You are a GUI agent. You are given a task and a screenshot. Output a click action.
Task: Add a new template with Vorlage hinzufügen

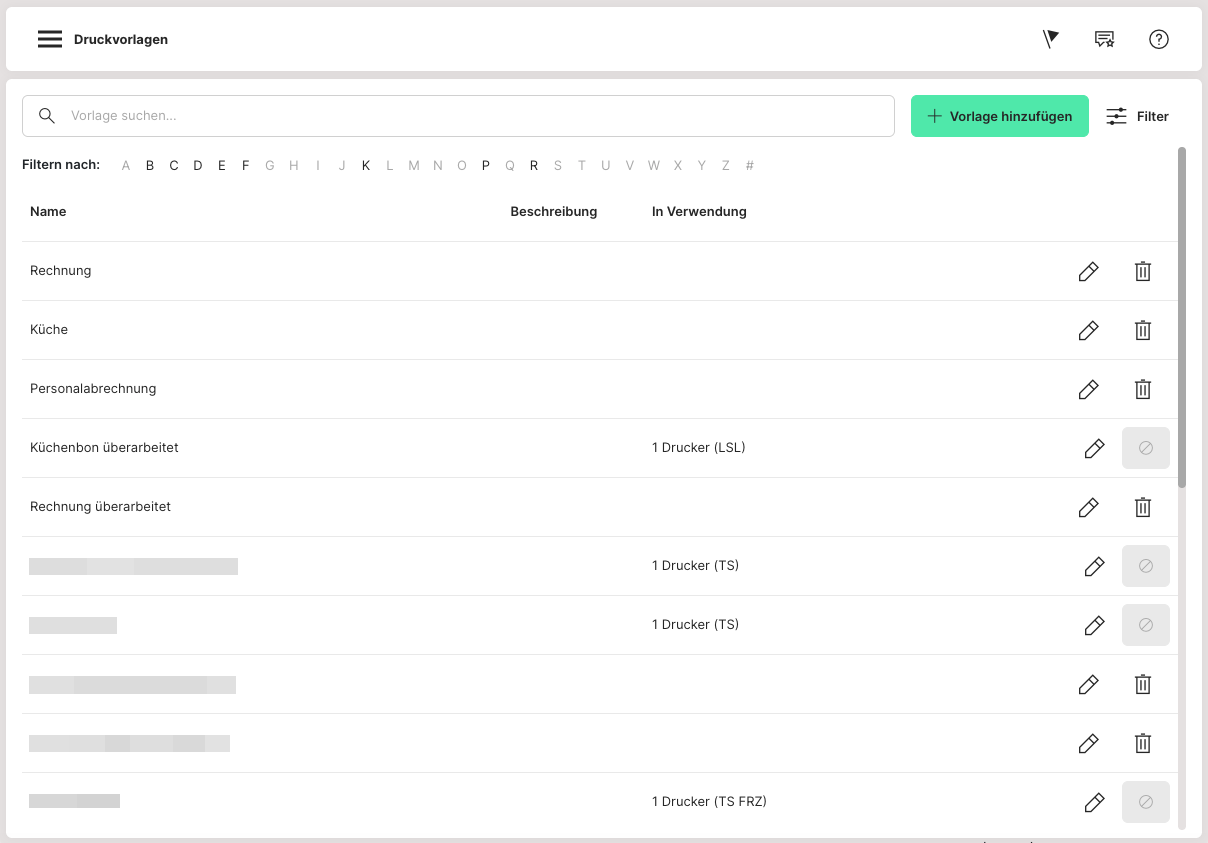click(999, 116)
